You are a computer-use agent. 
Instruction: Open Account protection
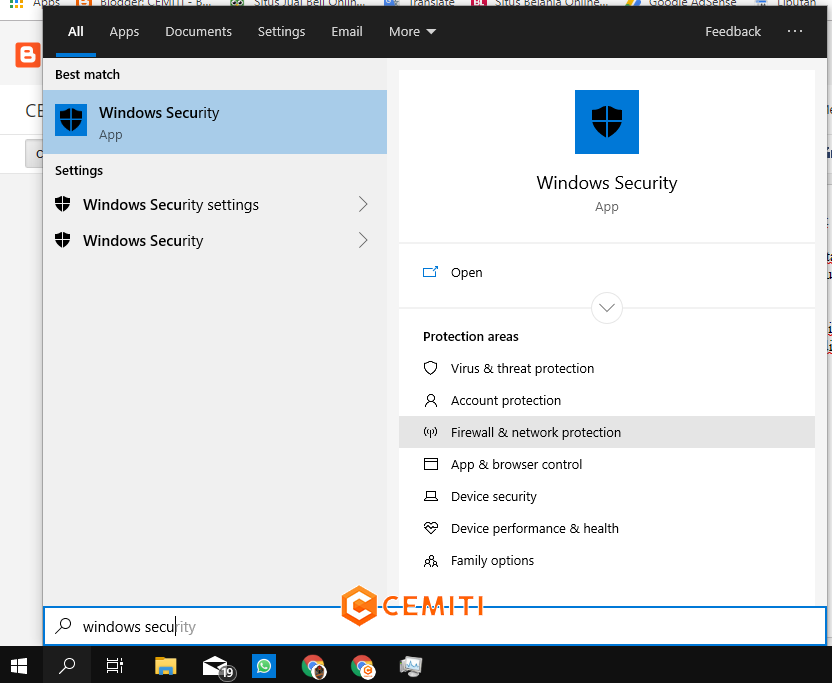click(606, 400)
